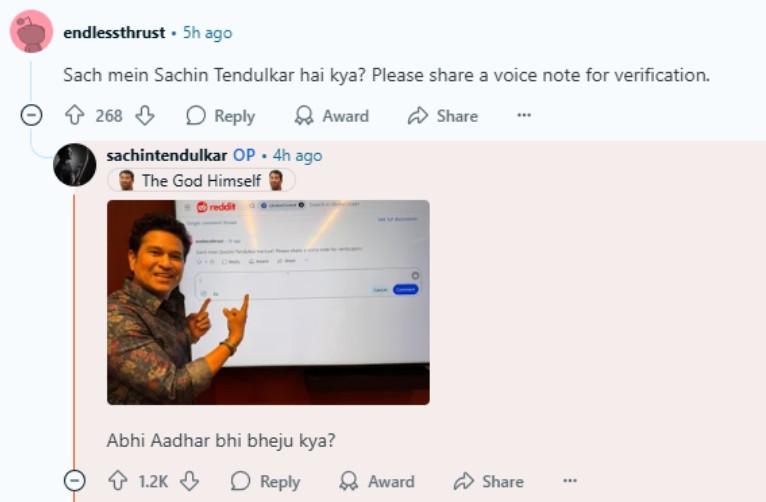Upvote the sachintendulkar reply
The height and width of the screenshot is (502, 766).
[x=117, y=481]
